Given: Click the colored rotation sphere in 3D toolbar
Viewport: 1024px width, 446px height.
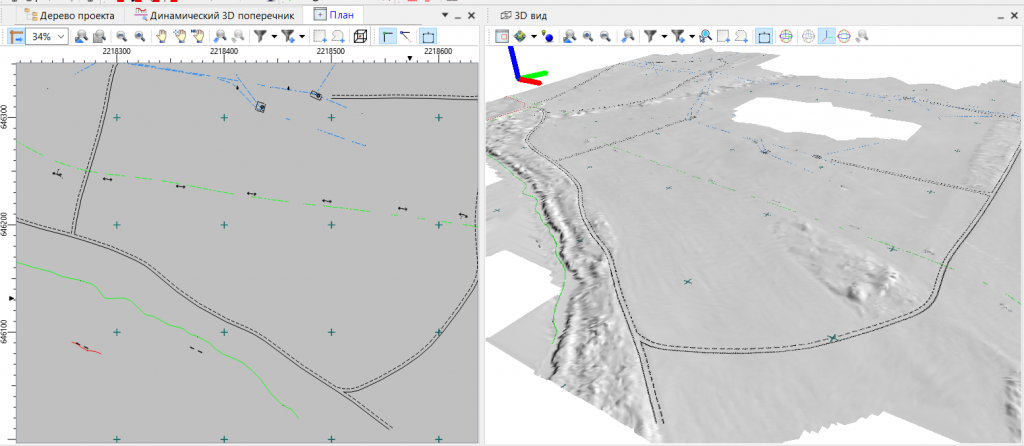Looking at the screenshot, I should [x=786, y=37].
